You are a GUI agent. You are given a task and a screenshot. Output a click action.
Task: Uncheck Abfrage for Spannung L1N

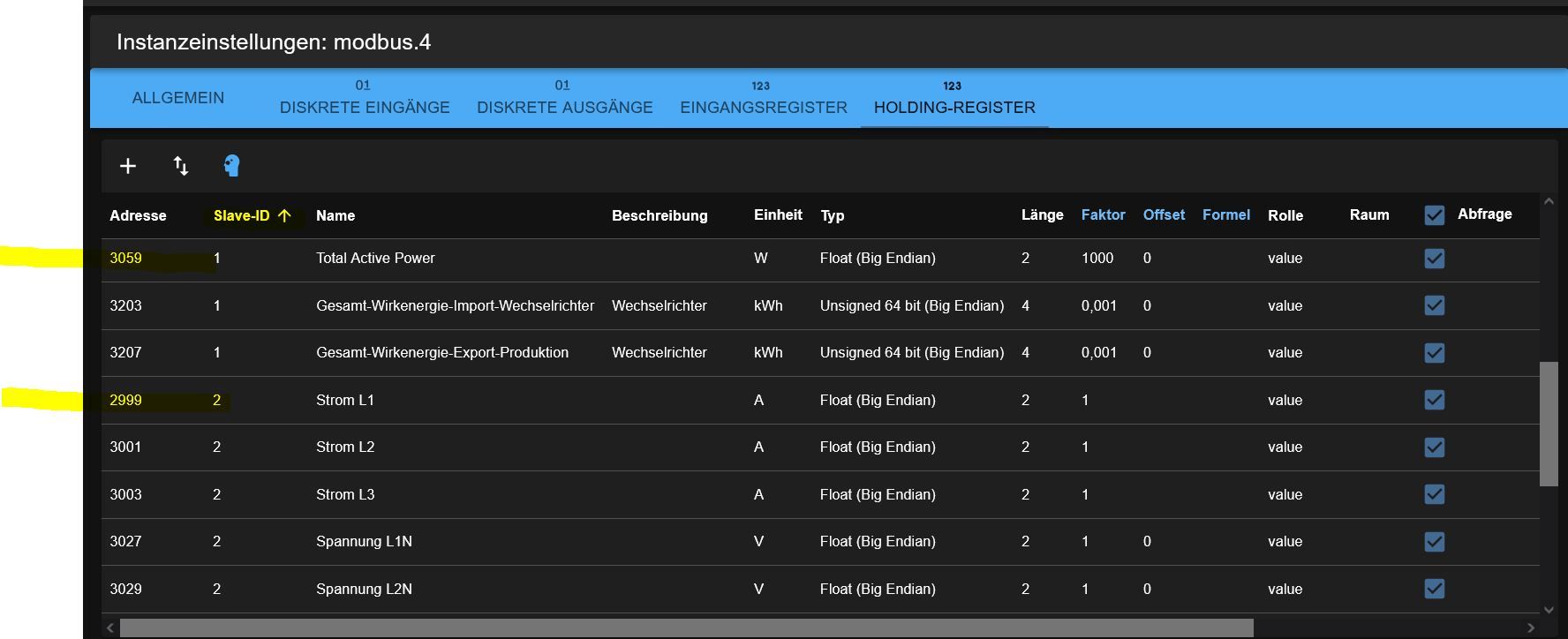(1435, 542)
